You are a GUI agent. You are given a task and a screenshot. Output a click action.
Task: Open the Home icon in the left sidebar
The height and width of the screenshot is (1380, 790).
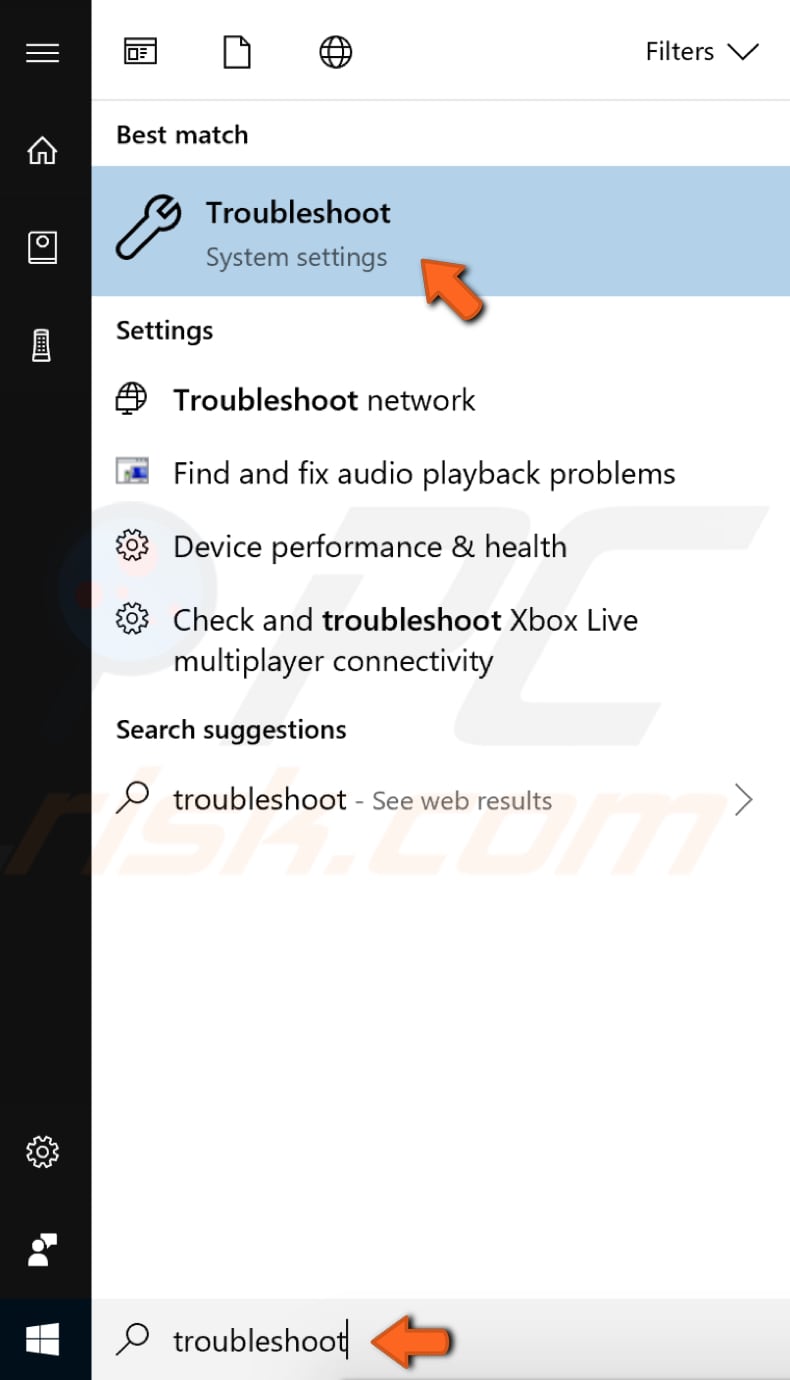[x=43, y=150]
